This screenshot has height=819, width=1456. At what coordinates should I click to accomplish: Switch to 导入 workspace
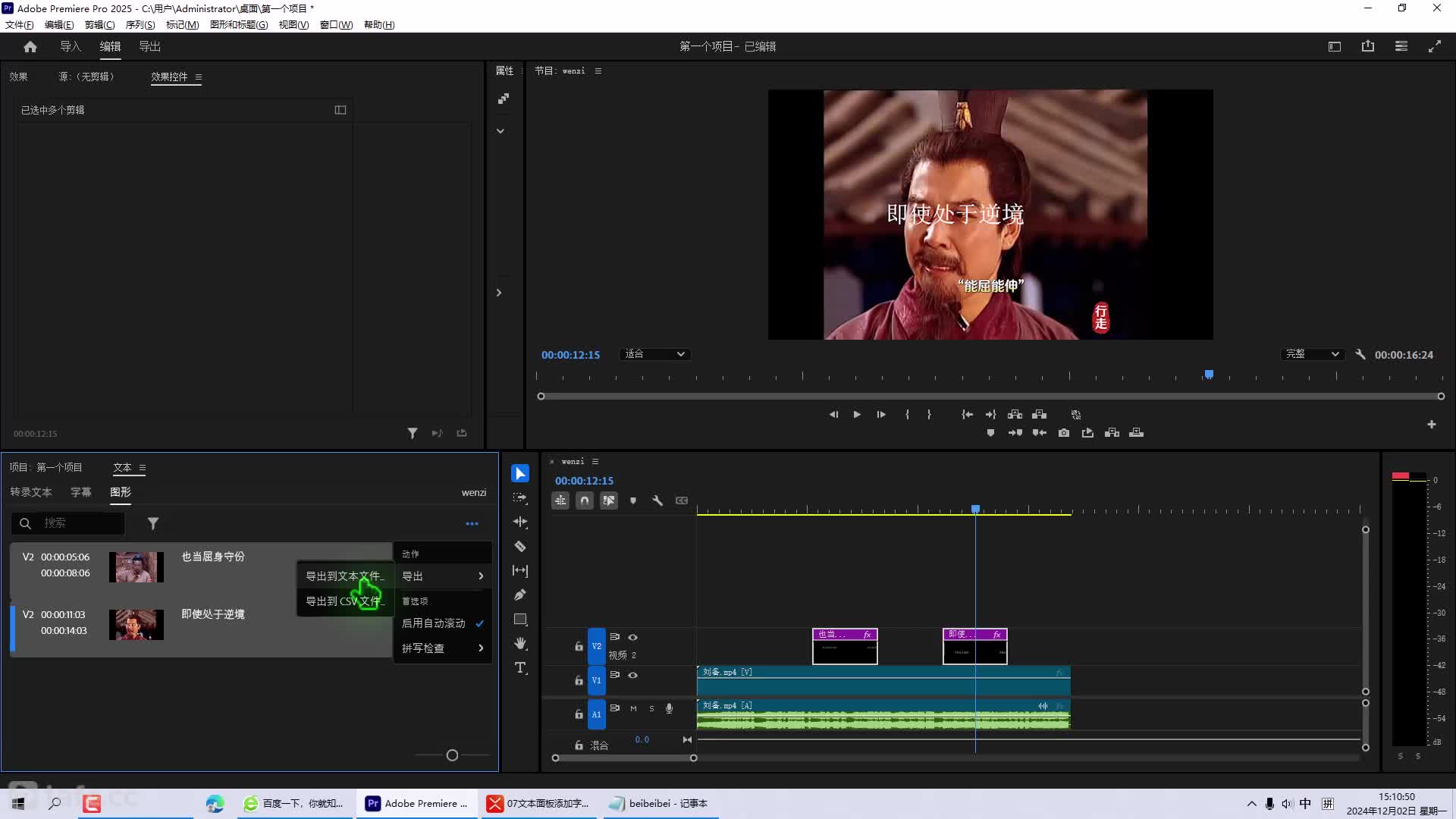71,47
